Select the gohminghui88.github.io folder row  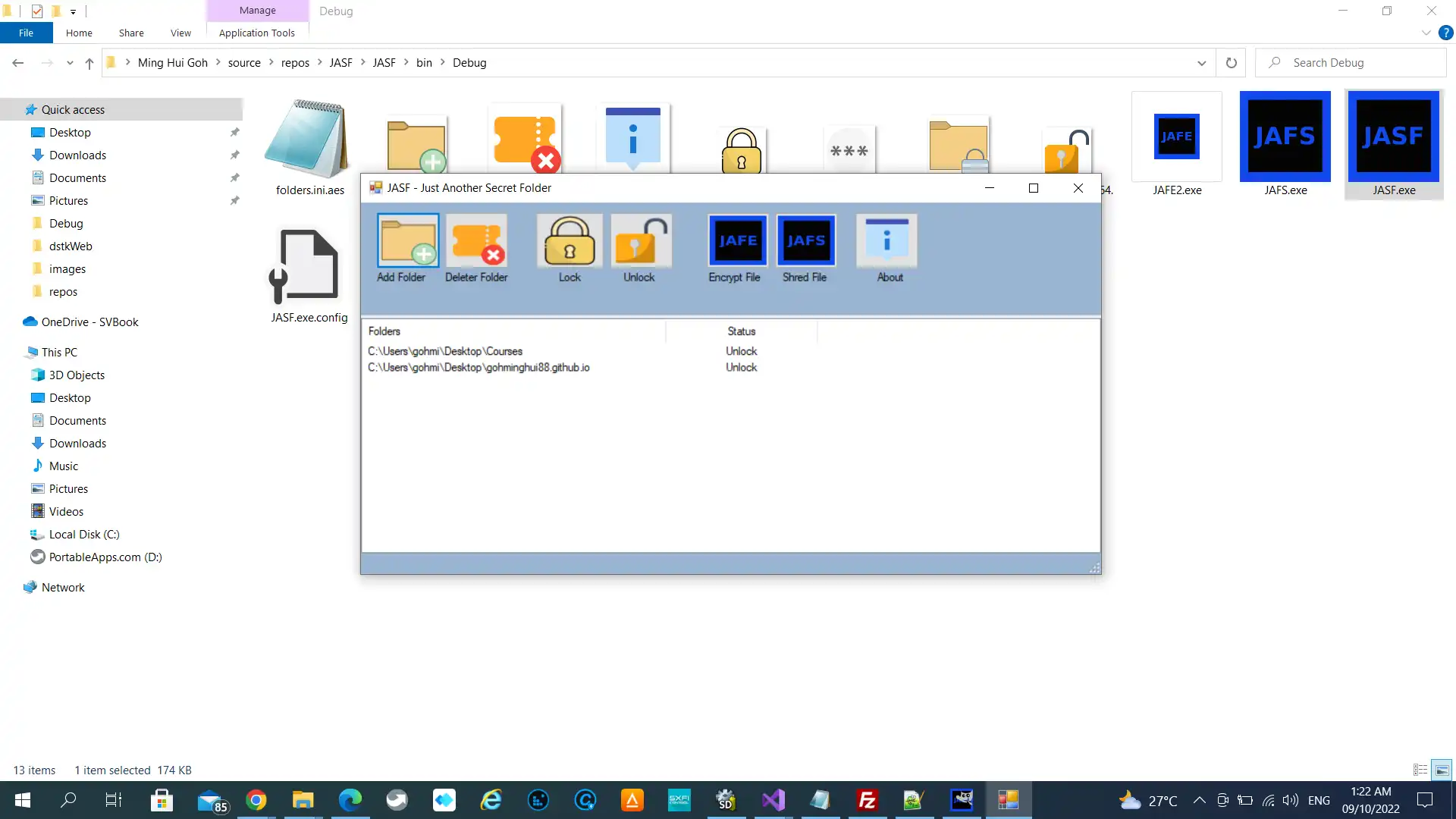coord(479,367)
